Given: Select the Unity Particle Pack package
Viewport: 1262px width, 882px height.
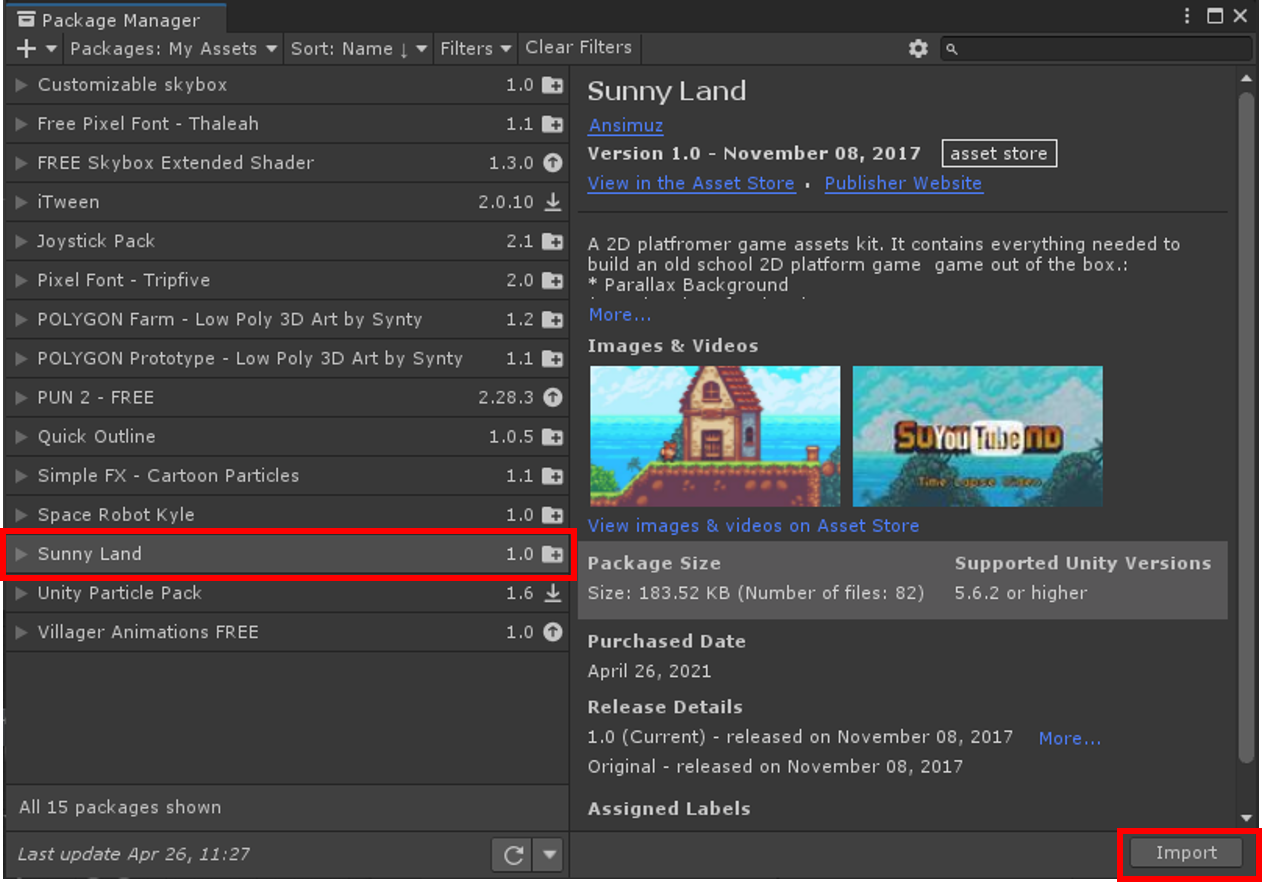Looking at the screenshot, I should point(287,593).
